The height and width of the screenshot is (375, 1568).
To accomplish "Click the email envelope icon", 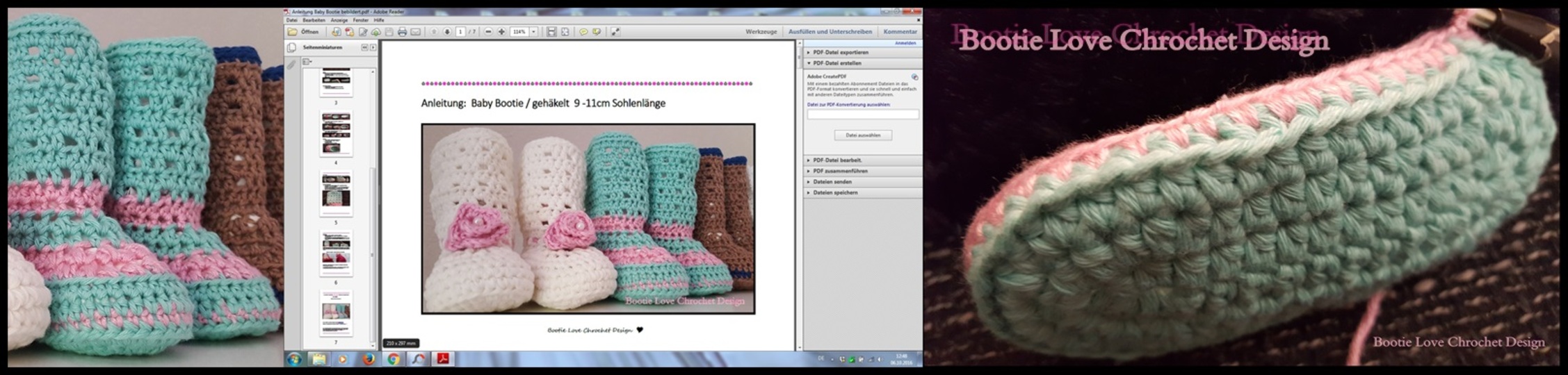I will coord(415,32).
